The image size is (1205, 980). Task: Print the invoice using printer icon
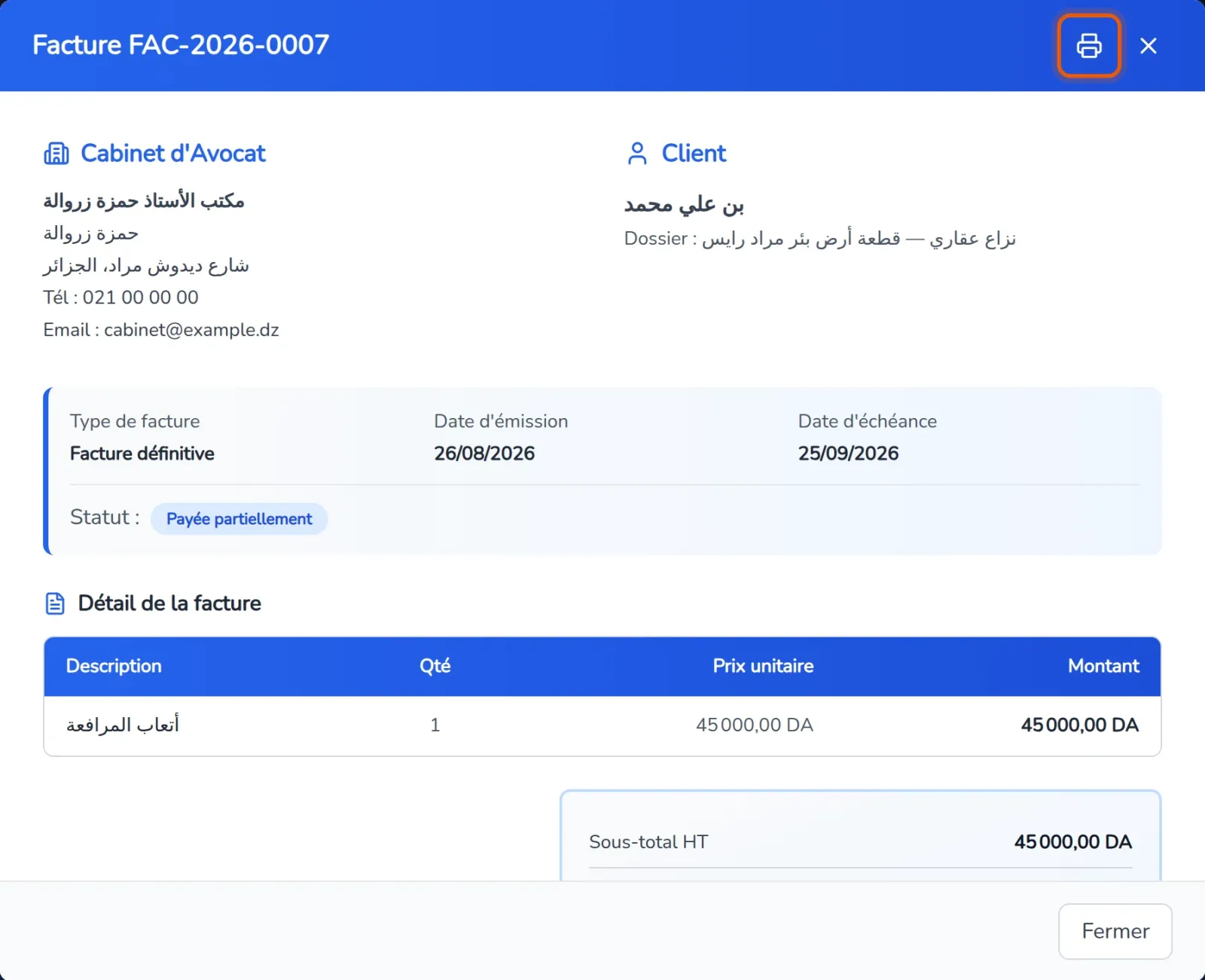(x=1089, y=45)
